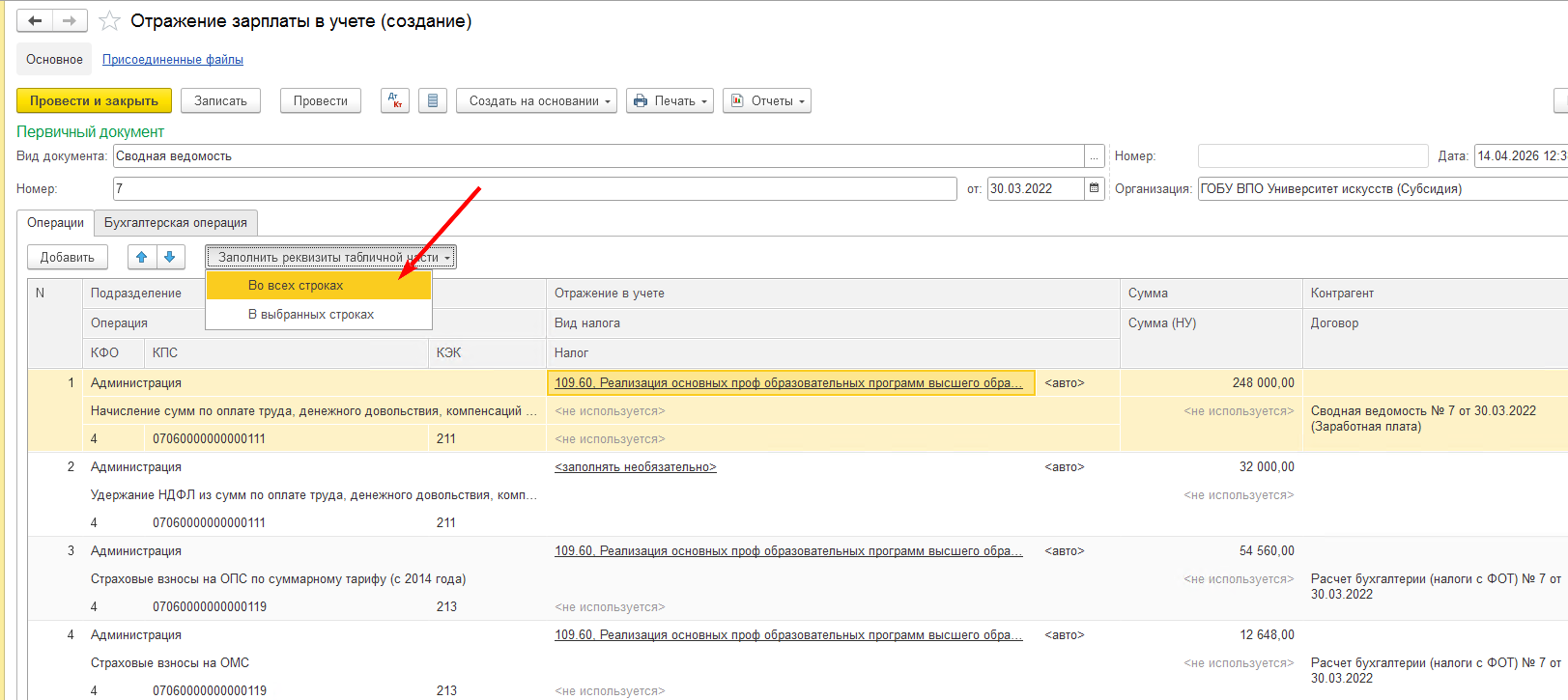This screenshot has height=700, width=1568.
Task: Open the Присоединенные файлы link
Action: (173, 60)
